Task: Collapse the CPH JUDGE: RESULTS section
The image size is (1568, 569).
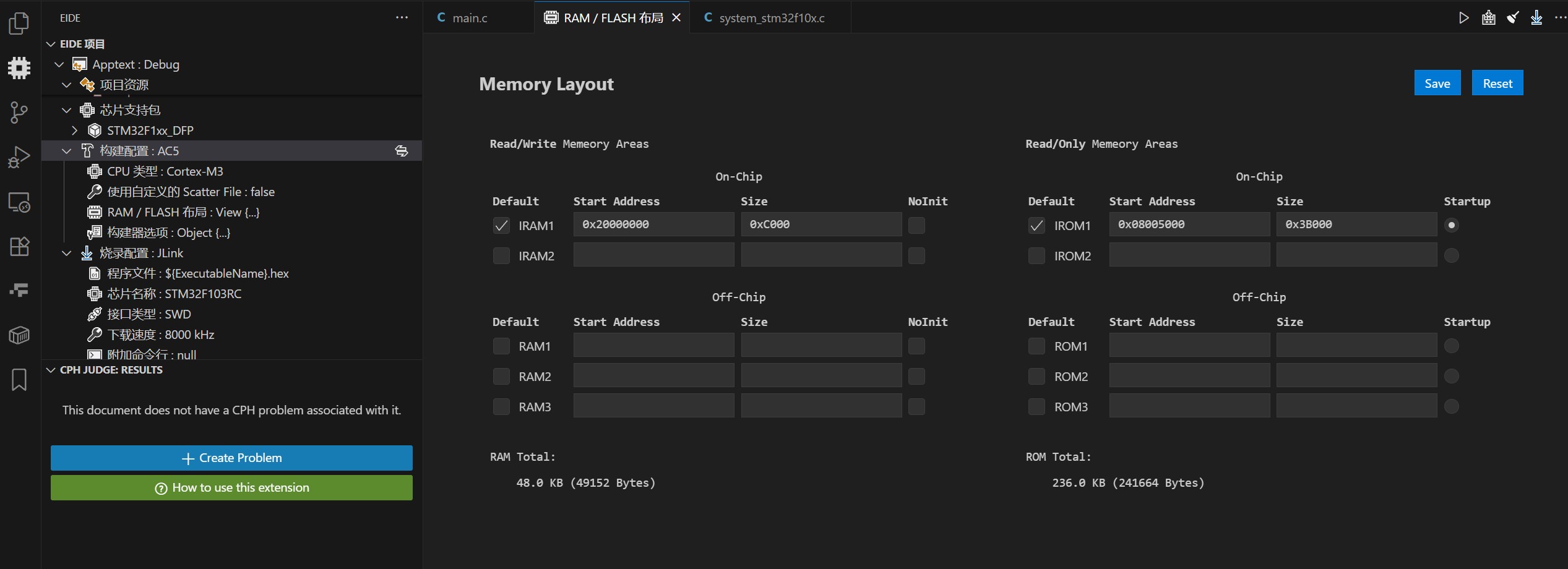Action: 51,370
